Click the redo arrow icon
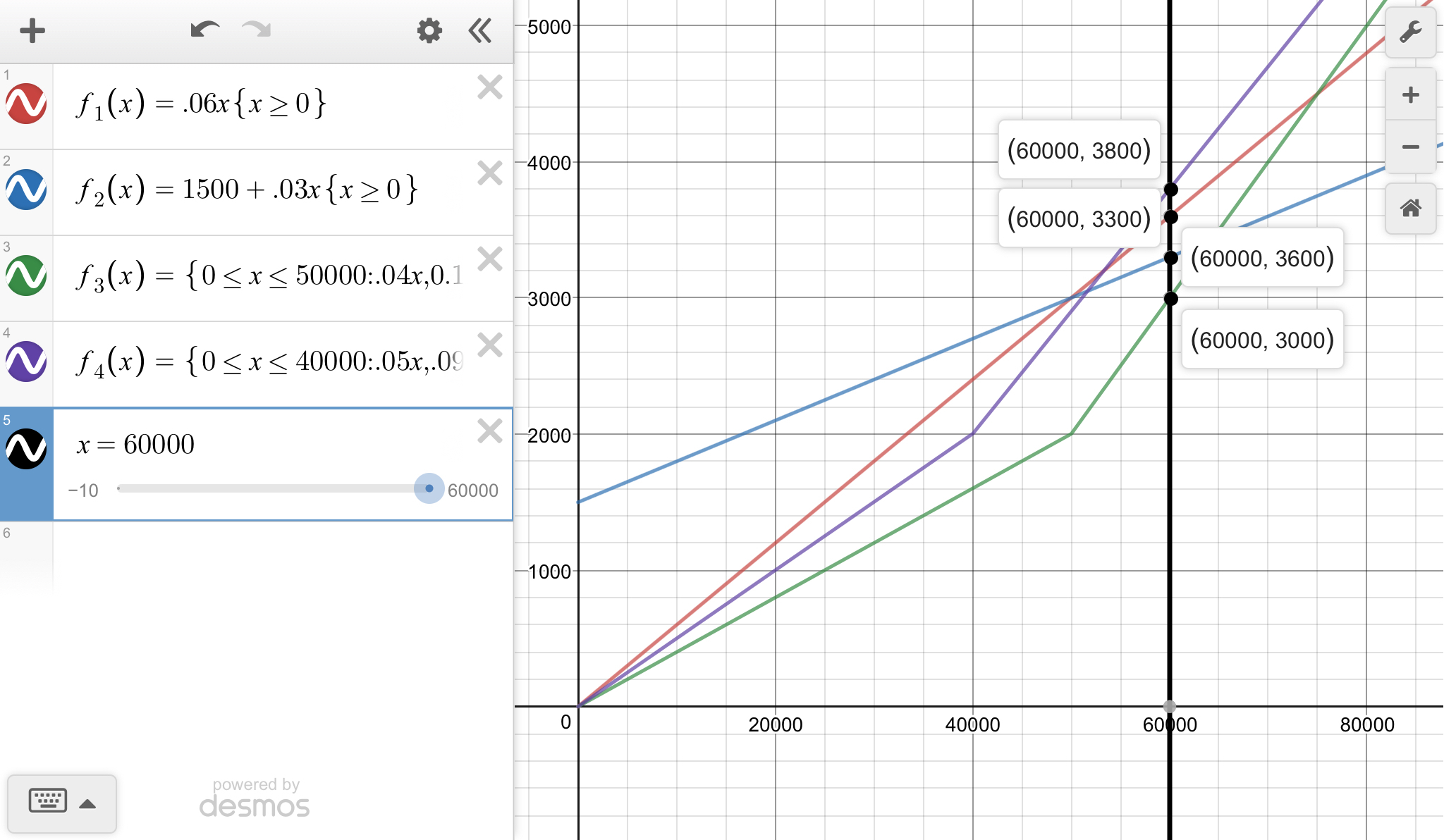Screen dimensions: 1444x840 (x=256, y=30)
